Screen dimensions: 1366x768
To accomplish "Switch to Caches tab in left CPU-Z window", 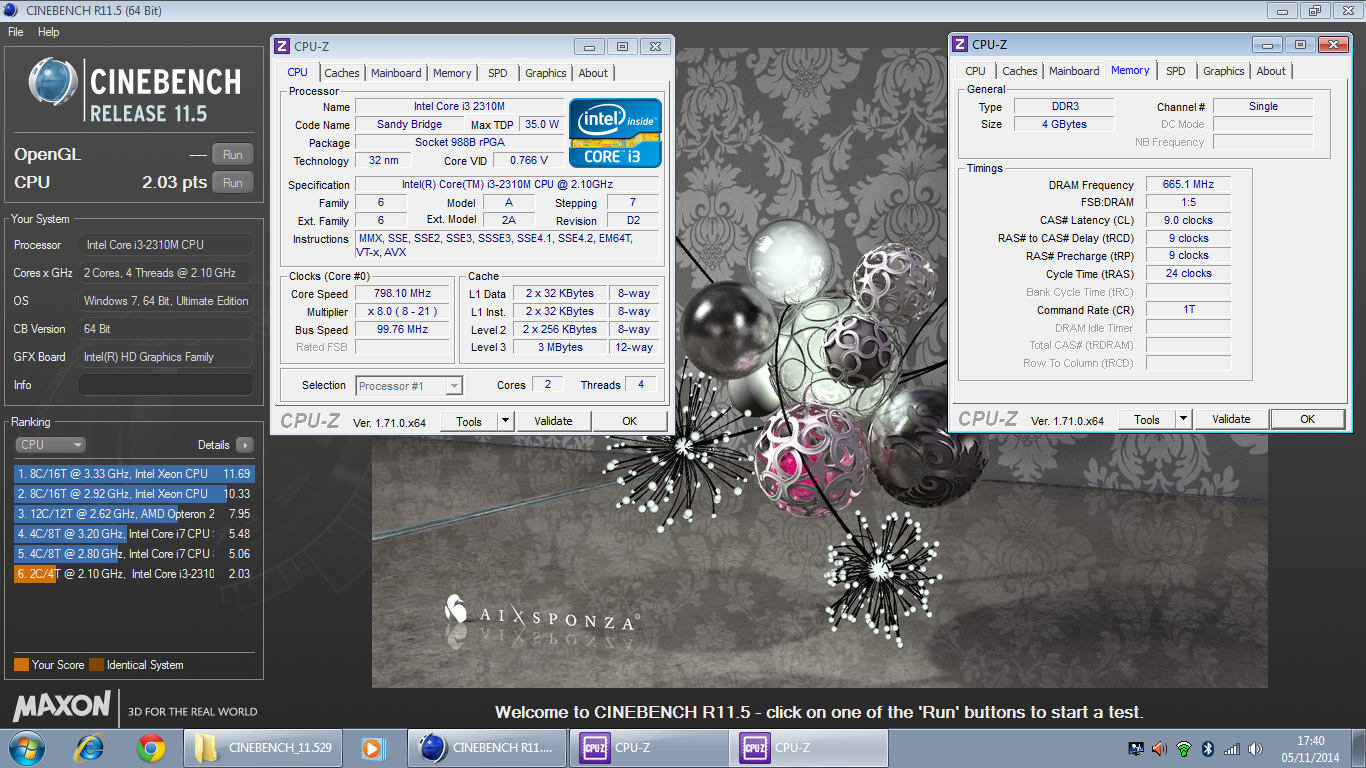I will pyautogui.click(x=342, y=73).
